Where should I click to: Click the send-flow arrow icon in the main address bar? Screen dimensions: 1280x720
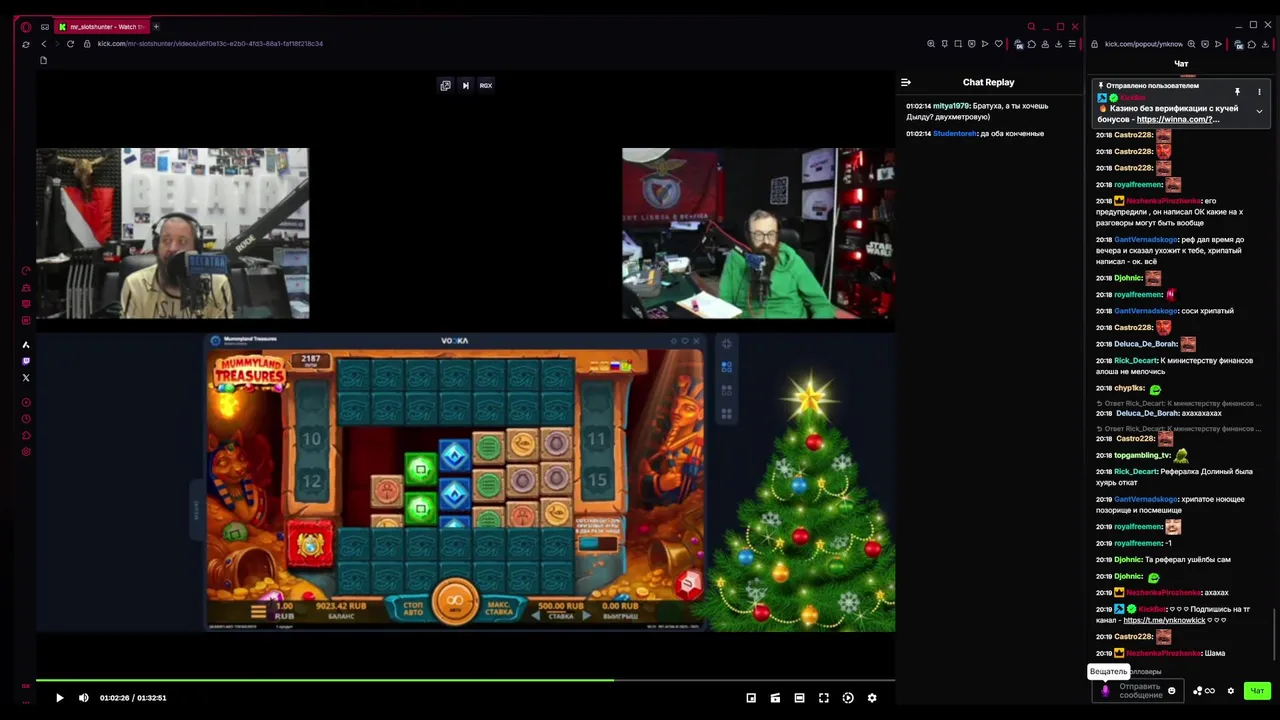pos(985,44)
